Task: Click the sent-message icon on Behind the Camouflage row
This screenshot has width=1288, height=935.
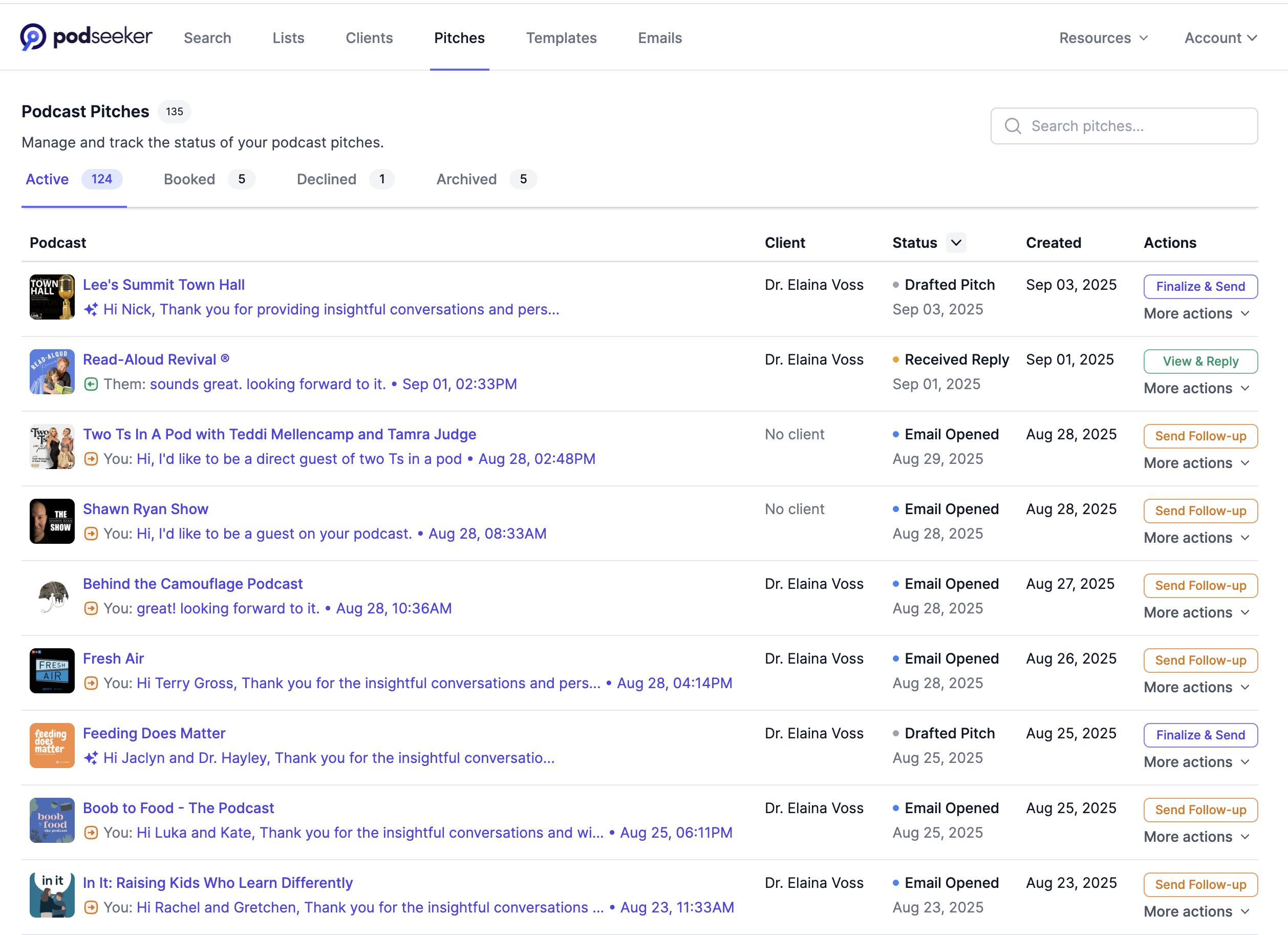Action: 91,609
